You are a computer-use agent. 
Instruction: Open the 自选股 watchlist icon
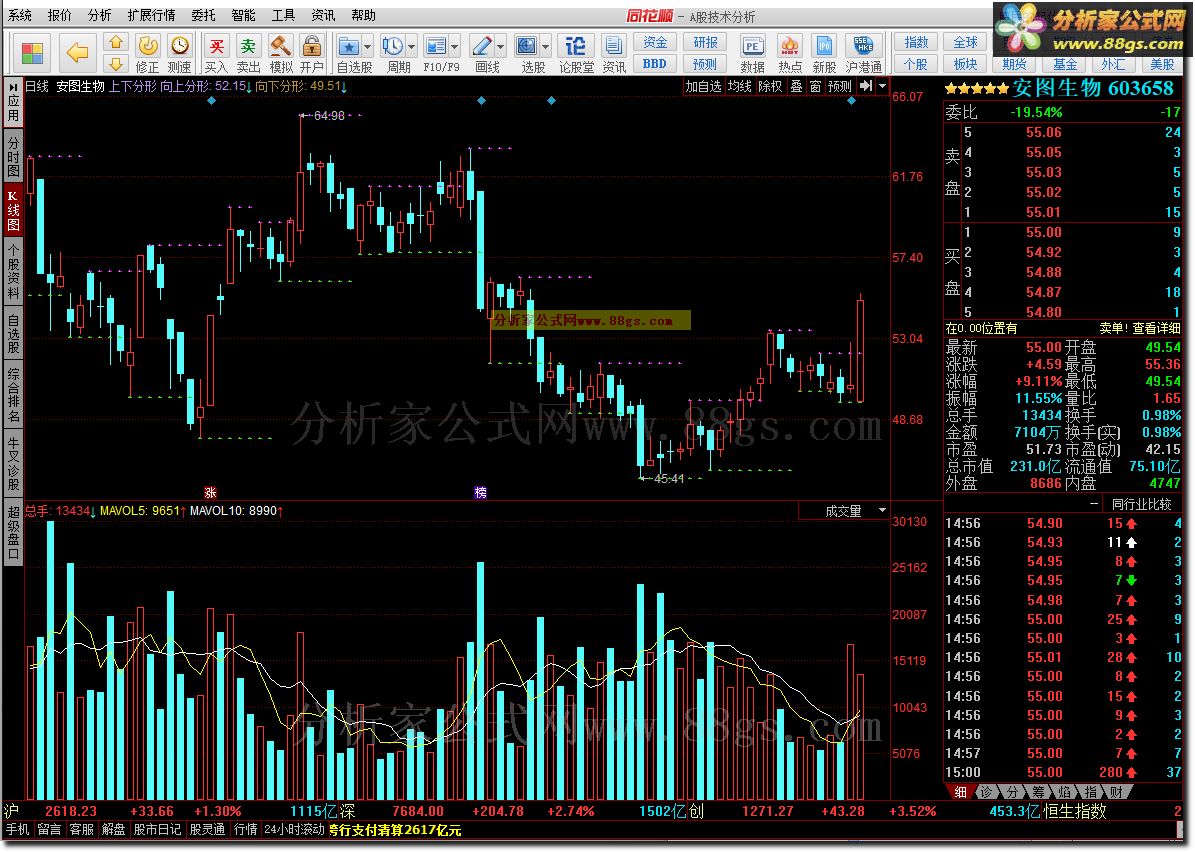pos(349,46)
